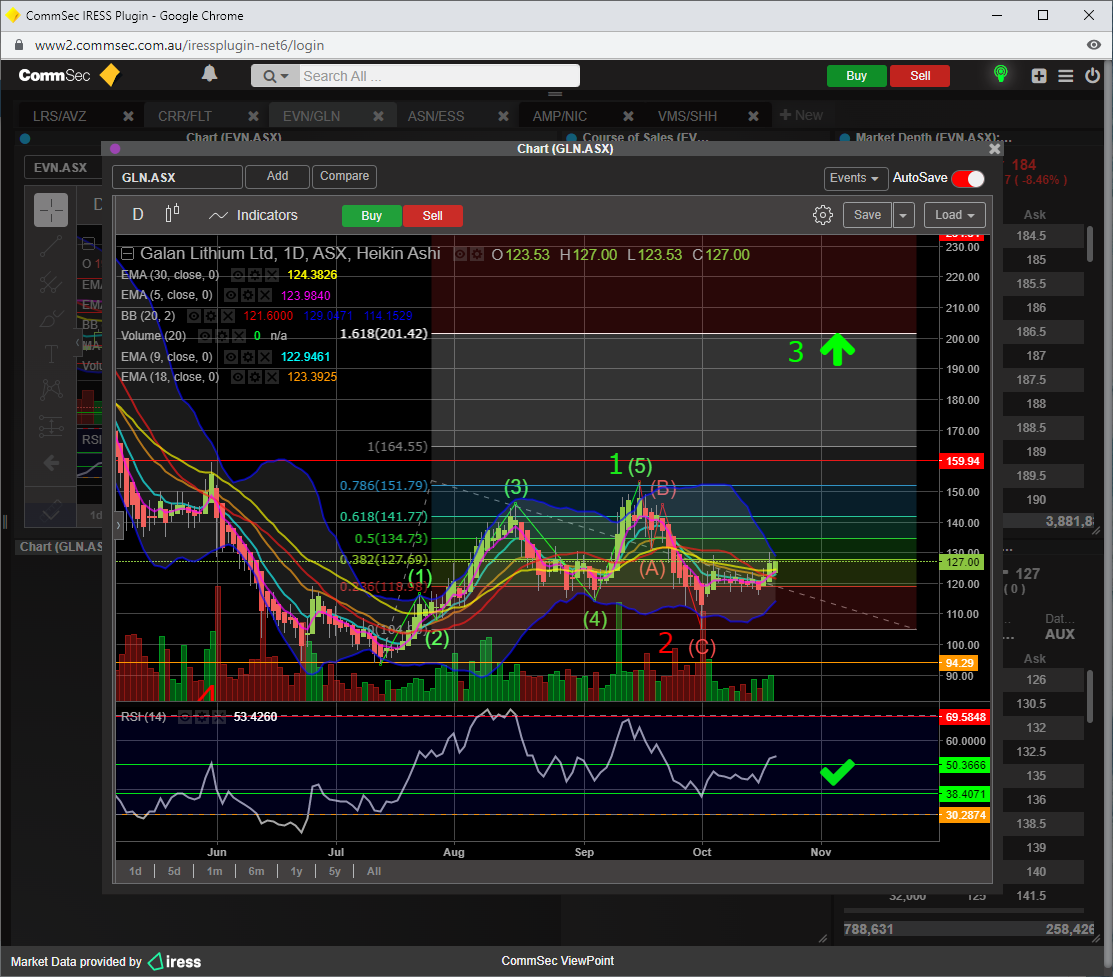Open the search type dropdown in Search All
The height and width of the screenshot is (977, 1113).
click(275, 76)
